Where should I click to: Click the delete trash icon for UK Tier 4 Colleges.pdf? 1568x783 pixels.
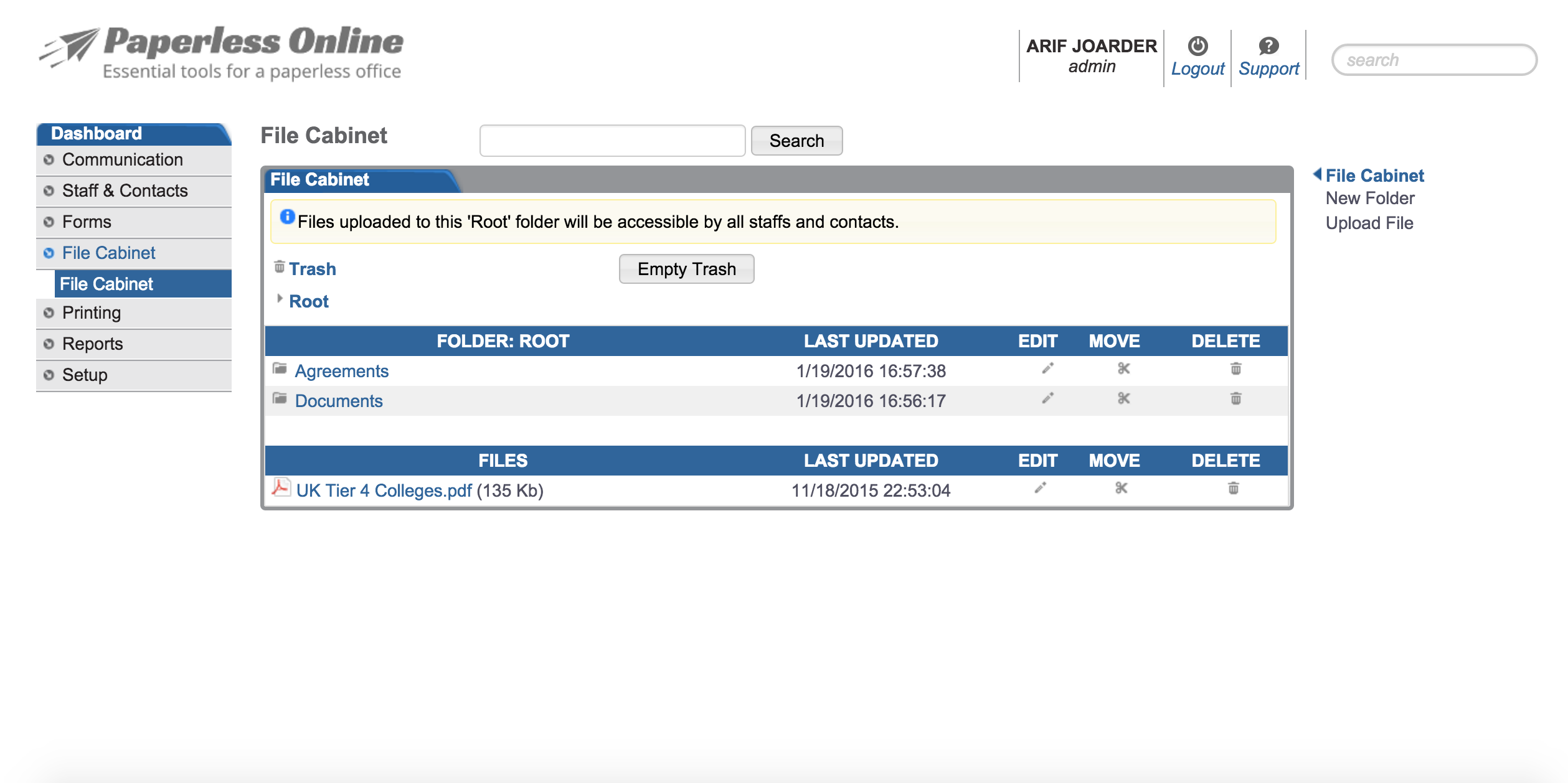tap(1235, 489)
